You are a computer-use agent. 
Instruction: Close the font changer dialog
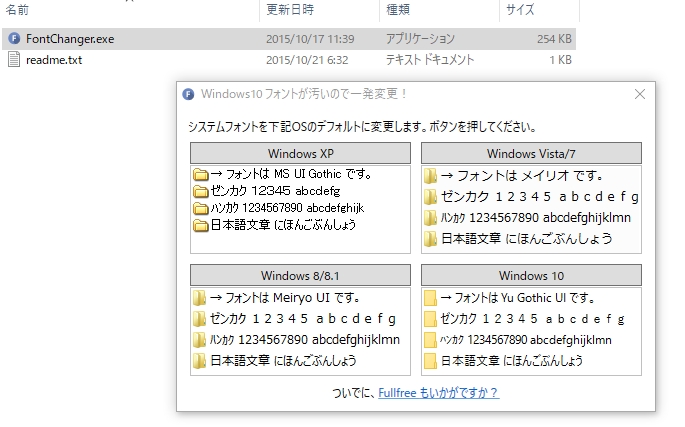point(640,94)
